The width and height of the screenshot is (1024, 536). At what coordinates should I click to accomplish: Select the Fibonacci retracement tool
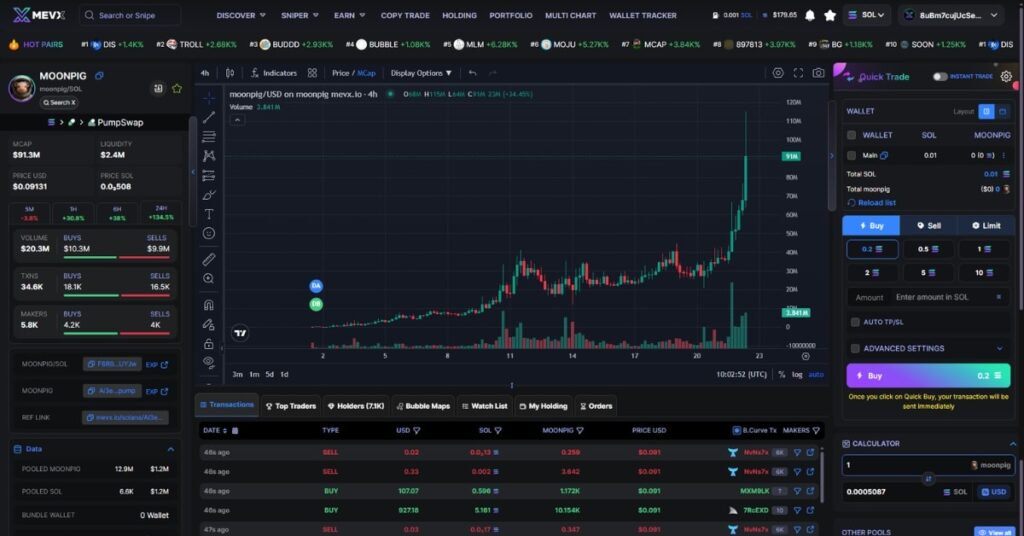pyautogui.click(x=208, y=136)
